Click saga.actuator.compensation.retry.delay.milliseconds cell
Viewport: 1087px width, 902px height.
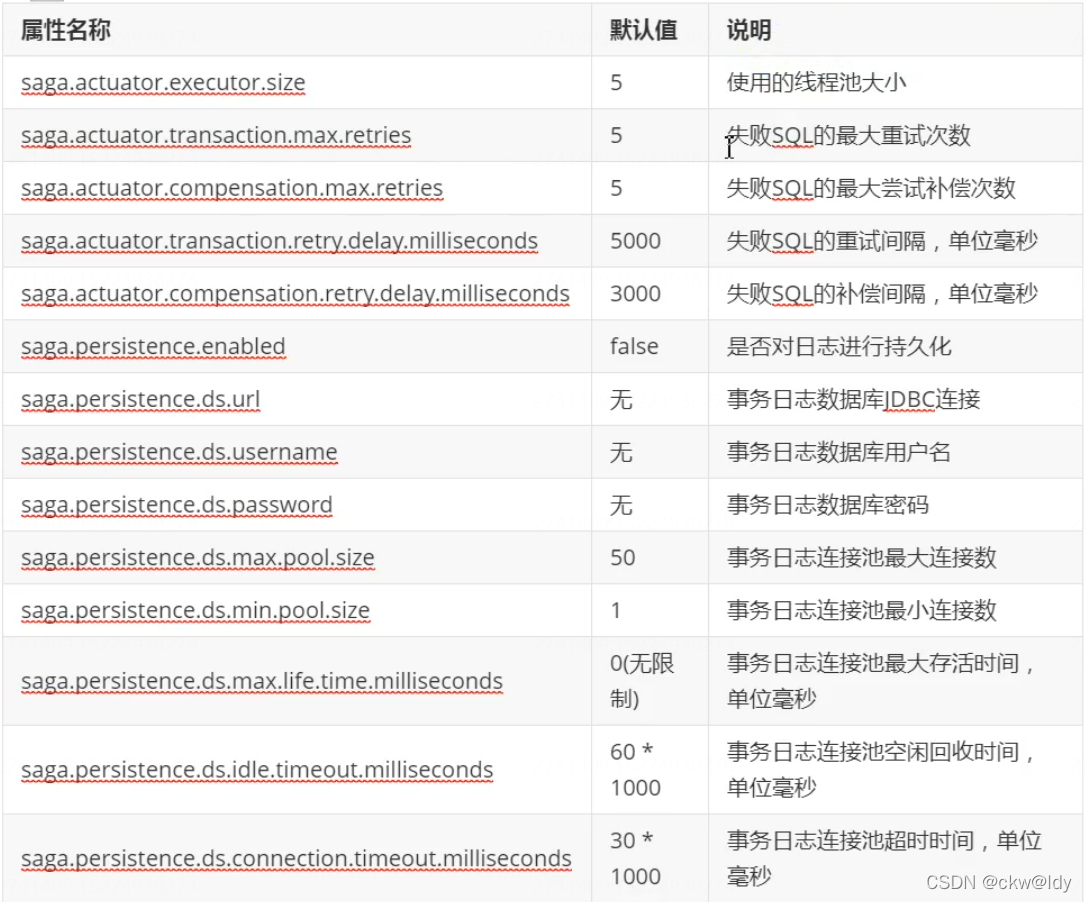(295, 294)
